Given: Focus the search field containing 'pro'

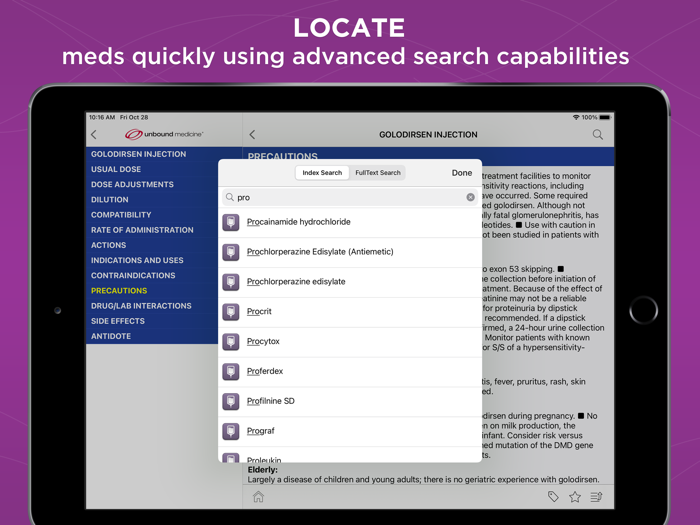Looking at the screenshot, I should pos(350,197).
